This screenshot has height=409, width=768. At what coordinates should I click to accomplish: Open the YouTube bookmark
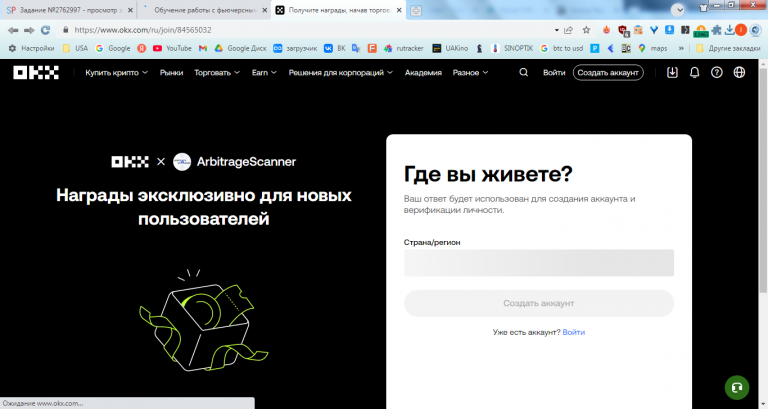tap(172, 48)
